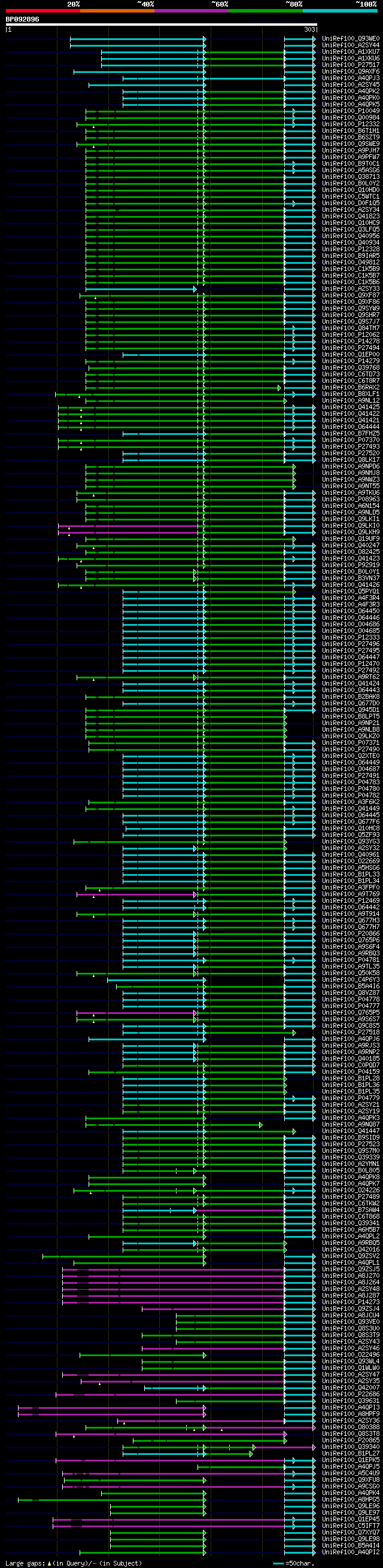Viewport: 383px width, 1568px height.
Task: Open the UniRef100_A8JCU4 entry
Action: coord(351,1315)
